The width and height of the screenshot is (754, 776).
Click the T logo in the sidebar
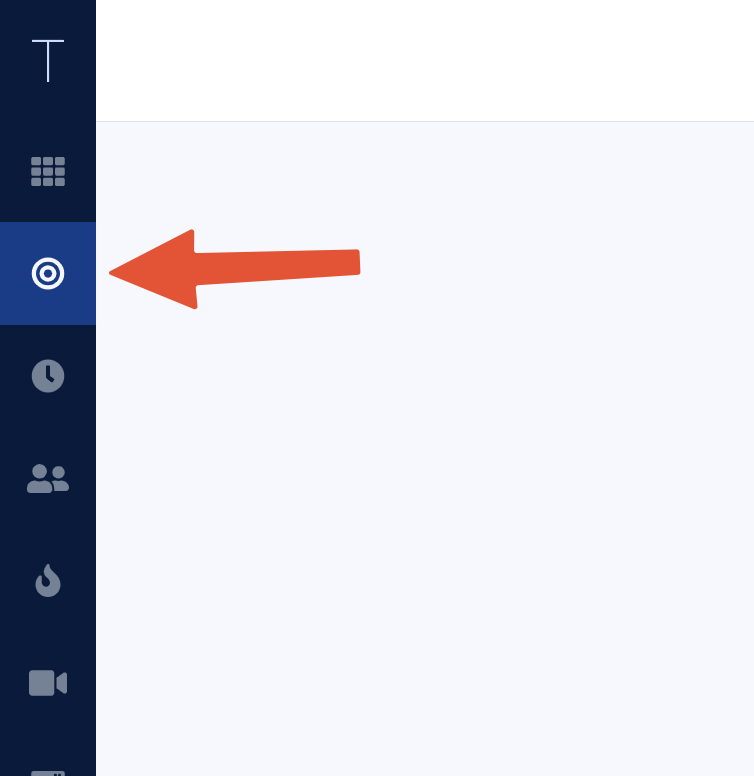tap(48, 60)
